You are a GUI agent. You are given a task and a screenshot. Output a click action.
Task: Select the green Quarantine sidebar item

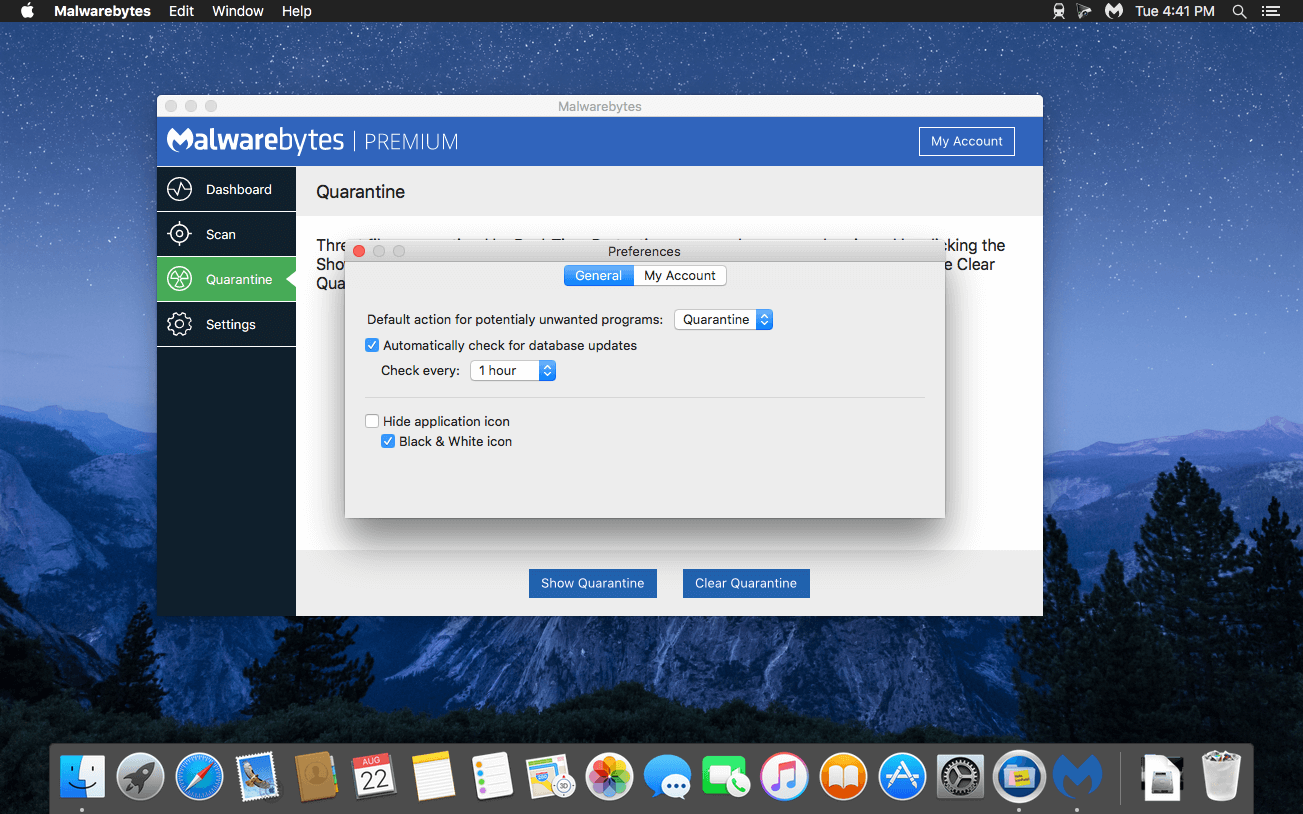coord(226,279)
